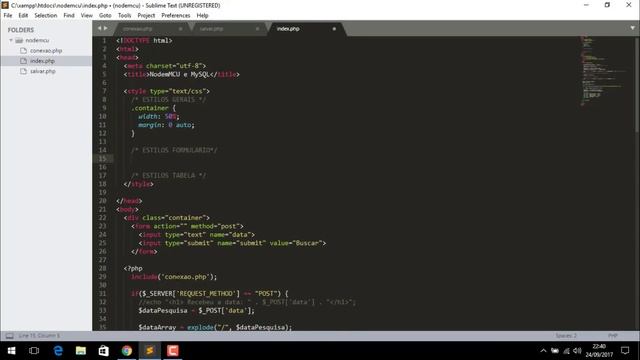Screen dimensions: 640x360
Task: Open the Preferences menu
Action: tap(176, 16)
